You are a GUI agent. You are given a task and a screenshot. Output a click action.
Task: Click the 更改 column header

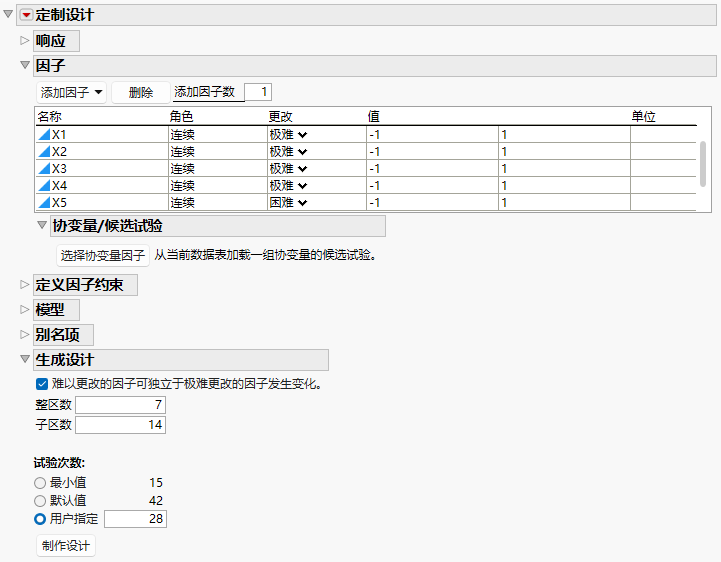[x=280, y=116]
